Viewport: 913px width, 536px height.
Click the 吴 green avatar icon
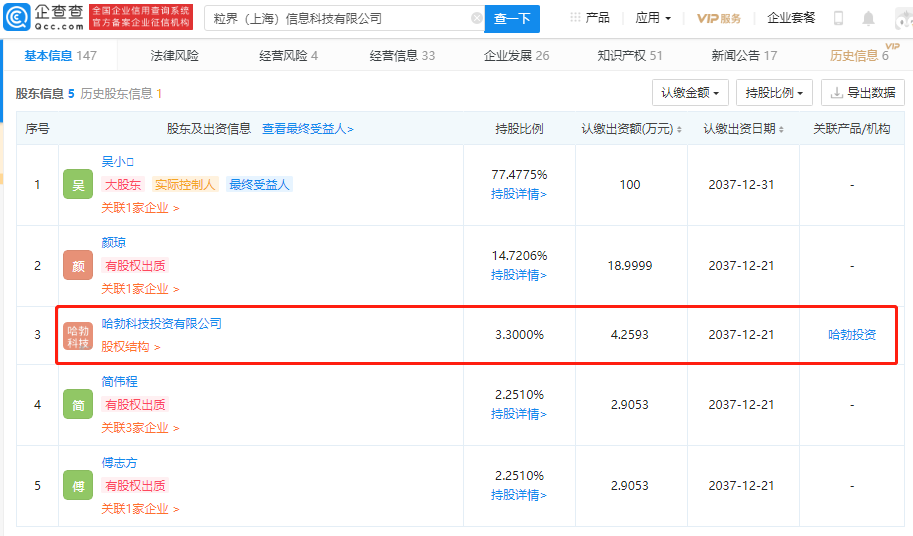tap(78, 184)
